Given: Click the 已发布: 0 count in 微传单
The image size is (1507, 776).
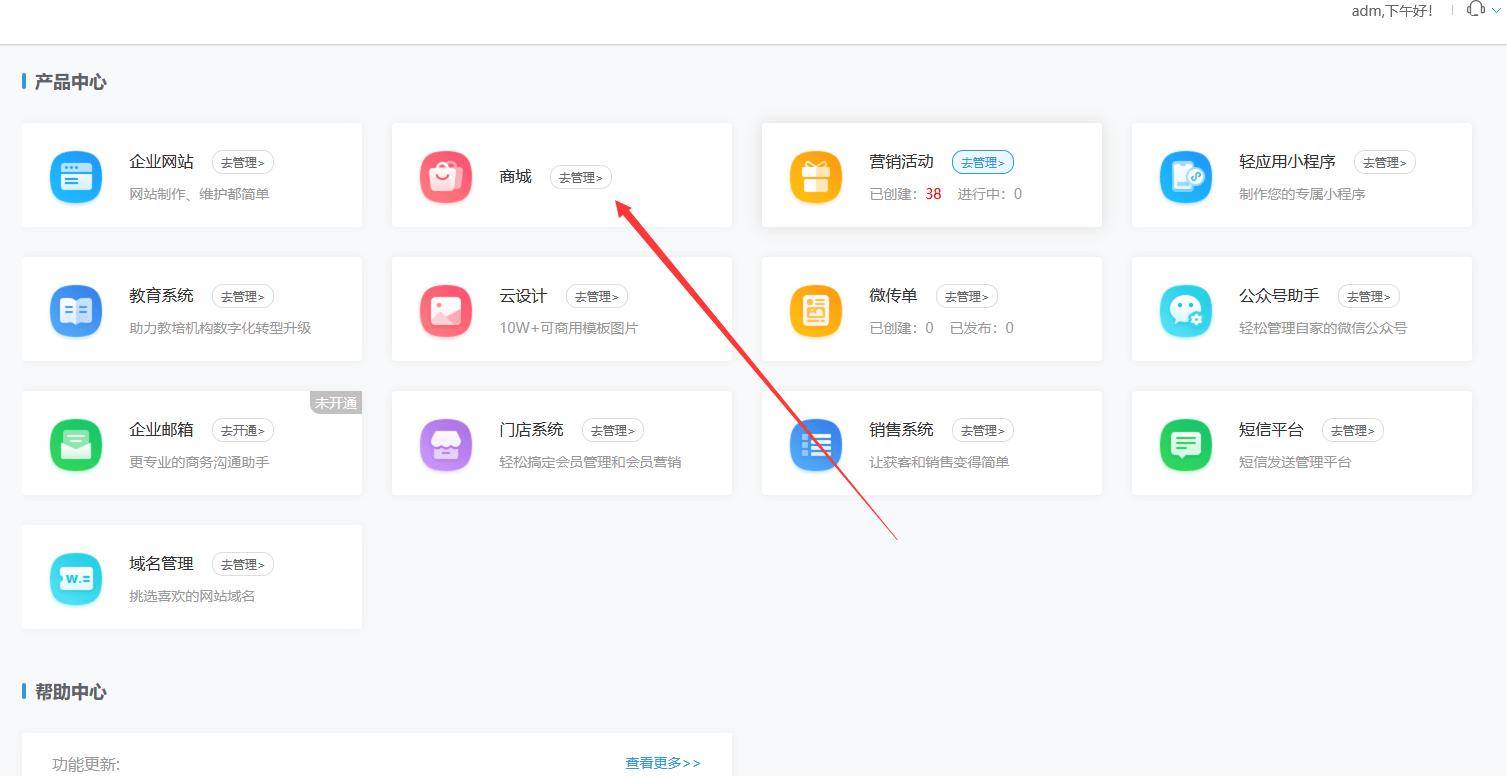Looking at the screenshot, I should [982, 328].
